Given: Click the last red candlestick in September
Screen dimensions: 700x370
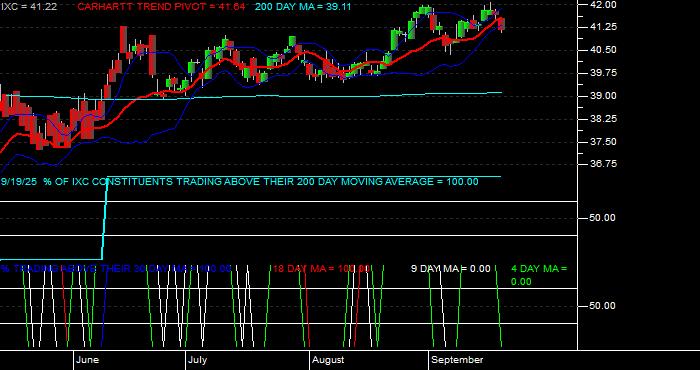Looking at the screenshot, I should [x=502, y=24].
